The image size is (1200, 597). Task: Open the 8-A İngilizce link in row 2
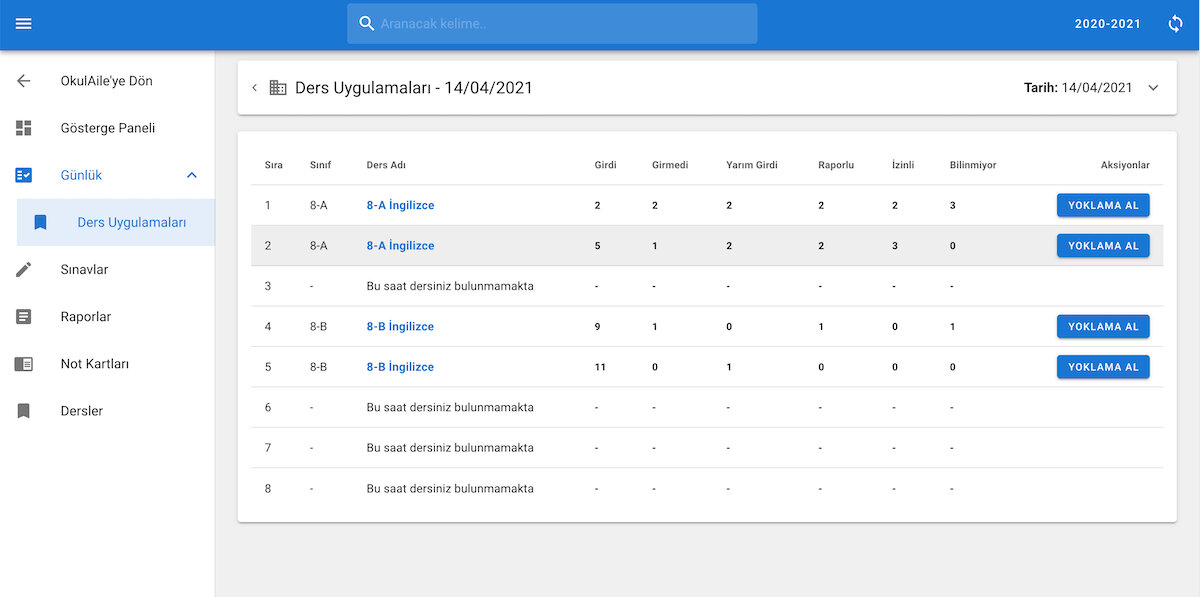tap(400, 245)
